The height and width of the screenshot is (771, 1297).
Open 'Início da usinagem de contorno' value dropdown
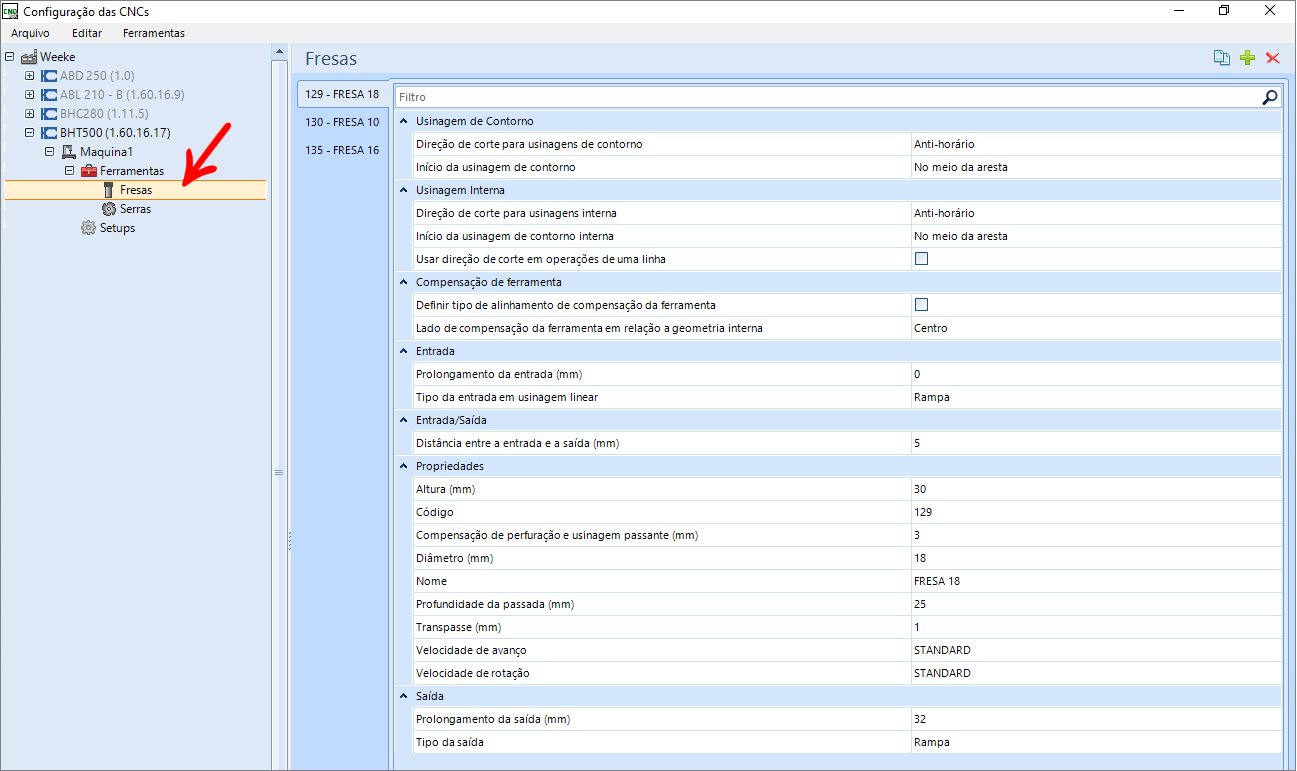pos(1096,167)
